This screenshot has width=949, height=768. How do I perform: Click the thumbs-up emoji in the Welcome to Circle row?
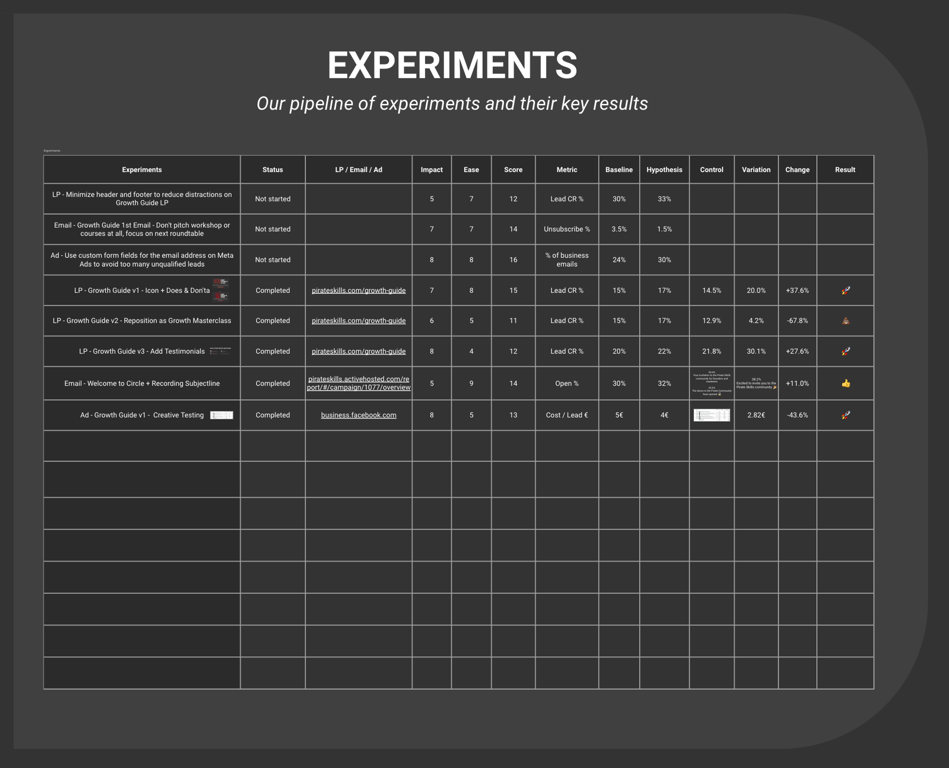tap(846, 383)
